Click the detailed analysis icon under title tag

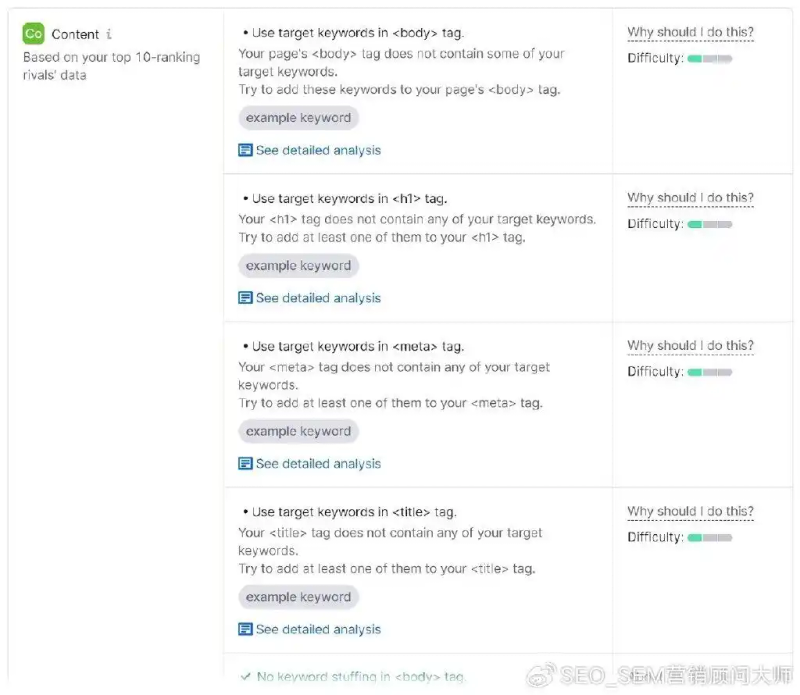(x=245, y=630)
